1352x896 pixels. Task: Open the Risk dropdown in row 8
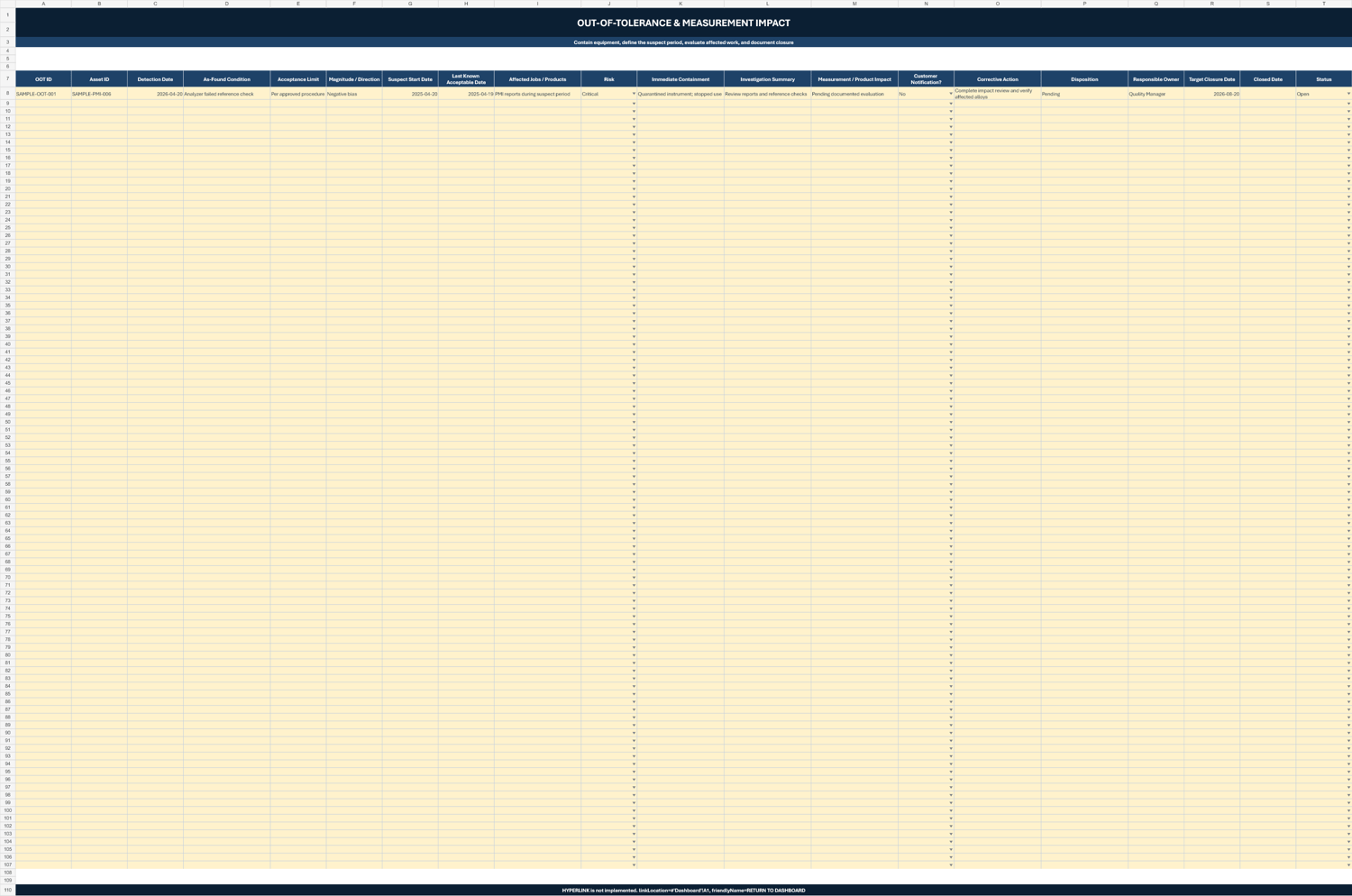(x=634, y=94)
